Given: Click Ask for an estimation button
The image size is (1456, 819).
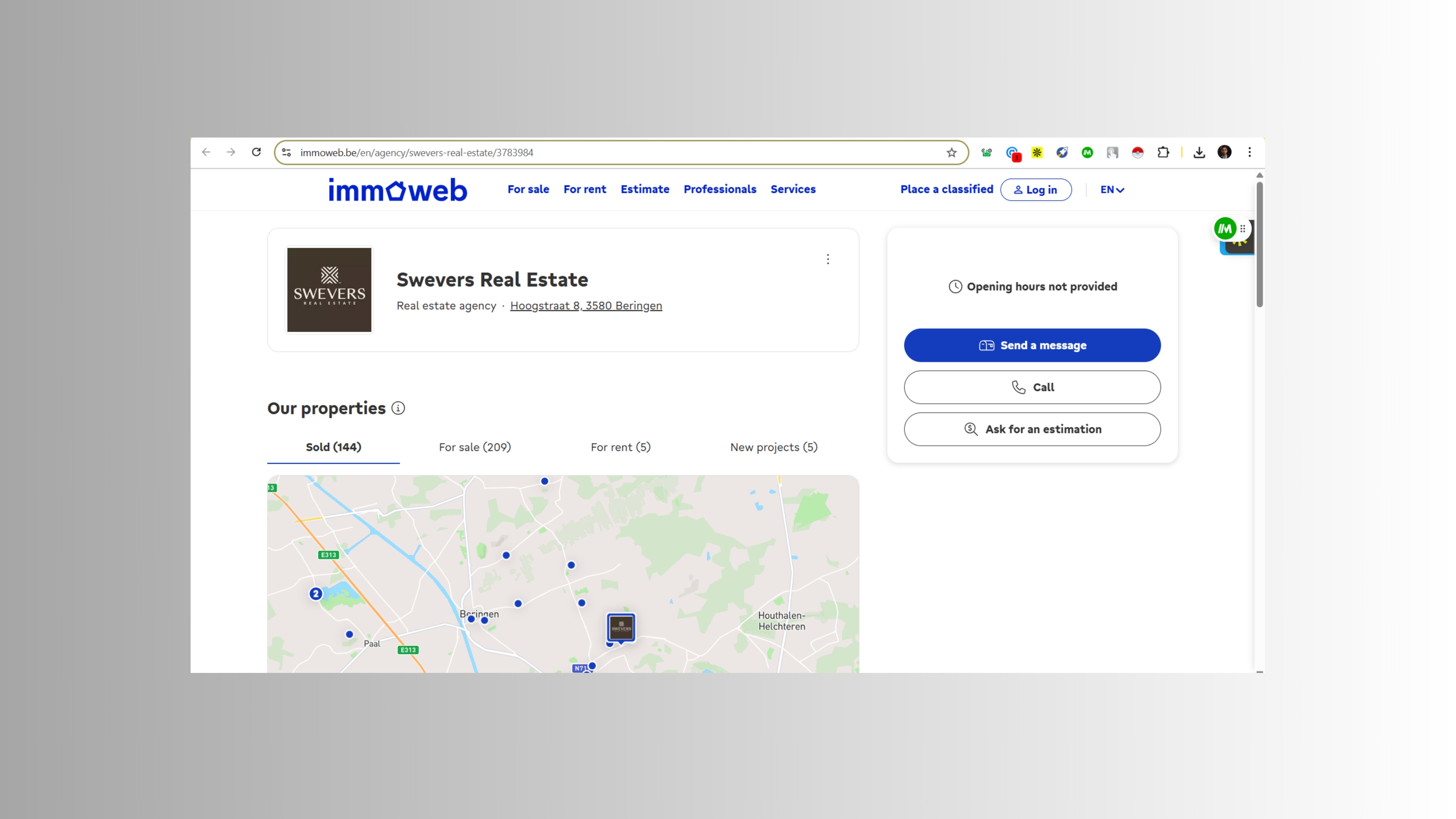Looking at the screenshot, I should tap(1032, 429).
